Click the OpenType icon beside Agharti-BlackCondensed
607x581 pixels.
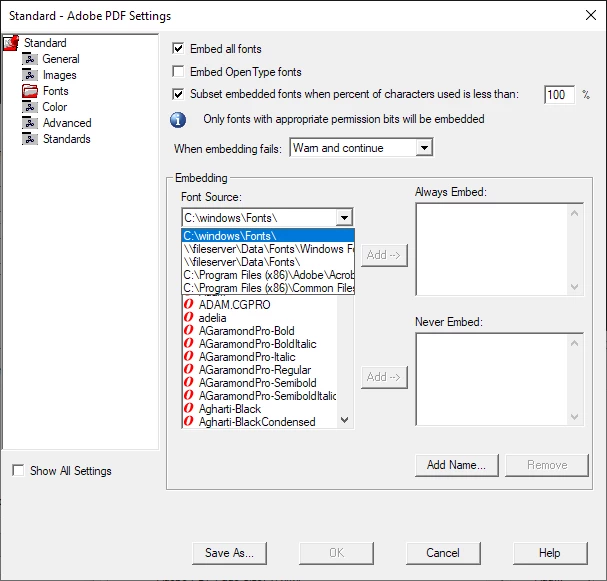(x=189, y=421)
